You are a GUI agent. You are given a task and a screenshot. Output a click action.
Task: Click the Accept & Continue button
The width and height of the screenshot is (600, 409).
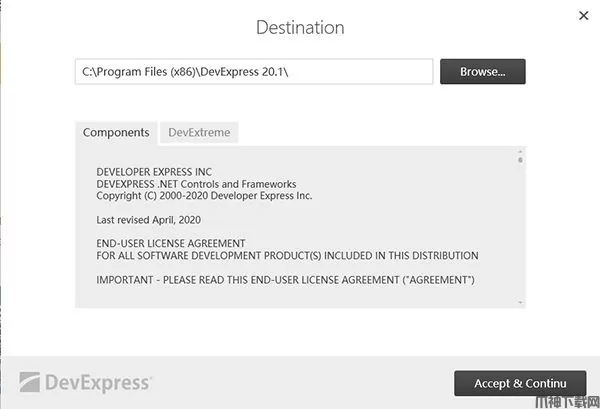pos(519,383)
